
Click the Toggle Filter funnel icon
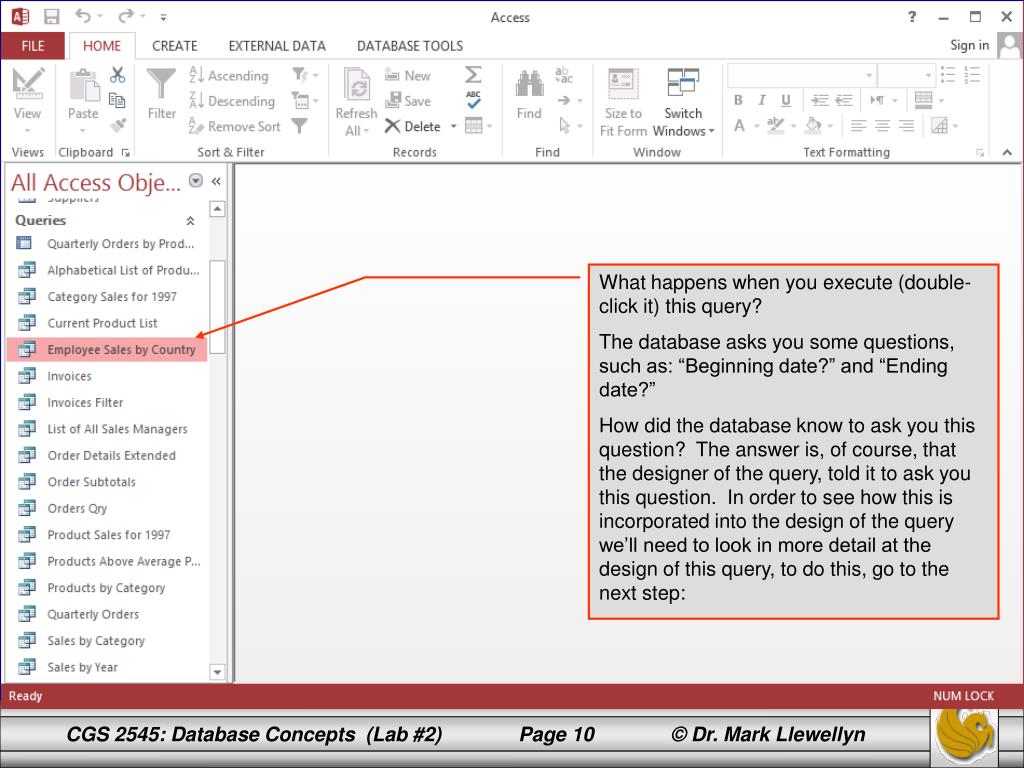point(299,125)
